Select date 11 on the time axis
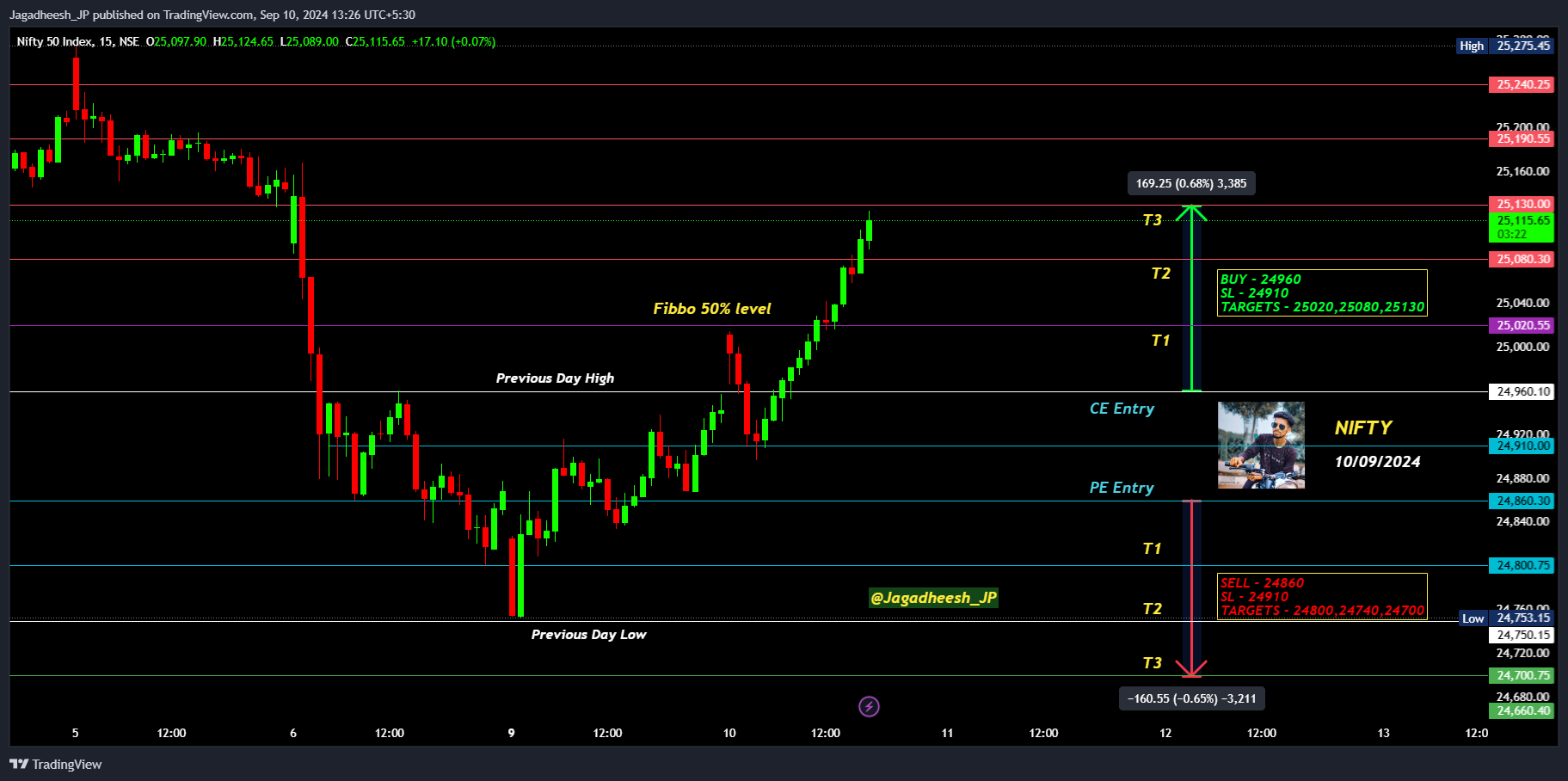Screen dimensions: 1568x781 pyautogui.click(x=947, y=733)
